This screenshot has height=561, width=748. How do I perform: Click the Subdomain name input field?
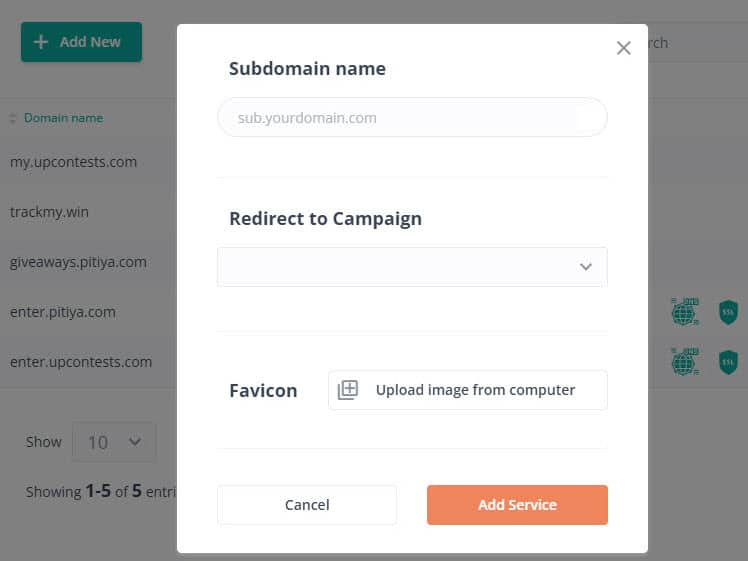pos(412,117)
